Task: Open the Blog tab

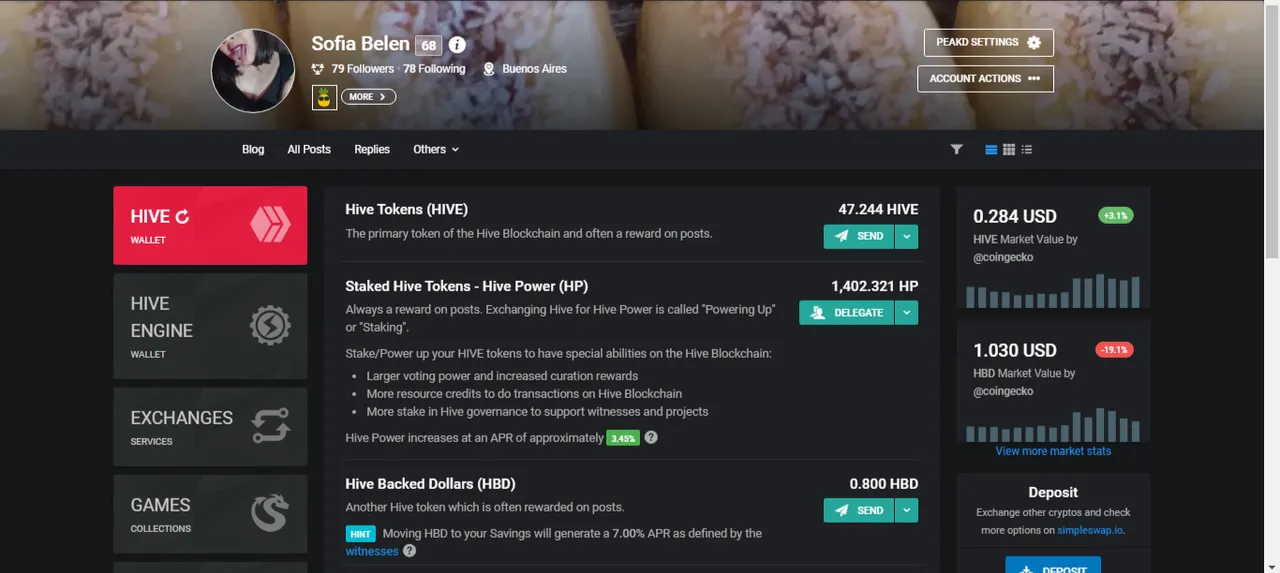Action: 253,149
